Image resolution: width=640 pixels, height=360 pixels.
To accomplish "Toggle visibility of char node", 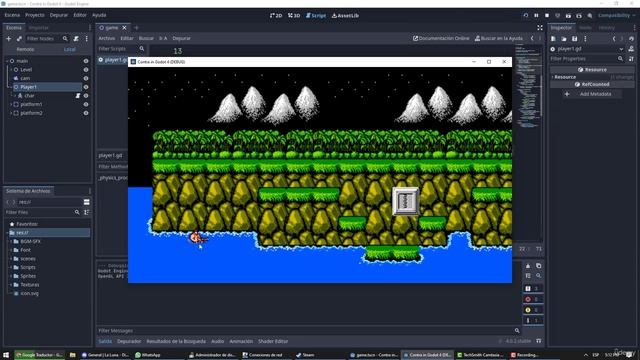I will (x=86, y=96).
